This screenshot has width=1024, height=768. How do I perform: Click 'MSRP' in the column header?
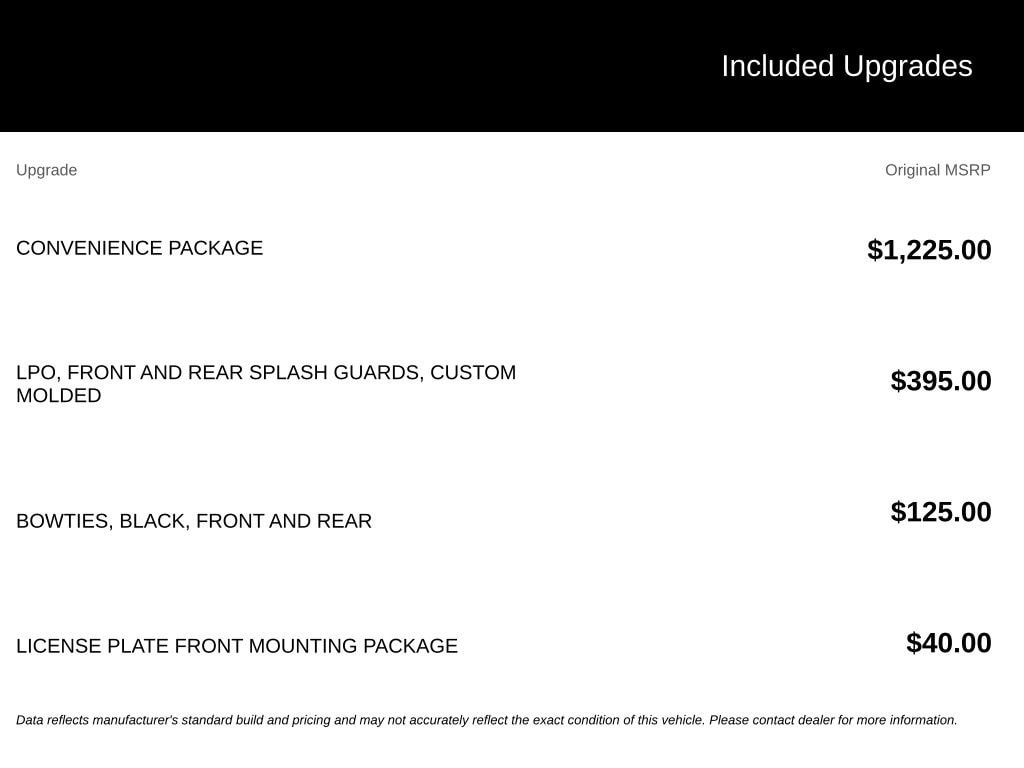coord(967,170)
